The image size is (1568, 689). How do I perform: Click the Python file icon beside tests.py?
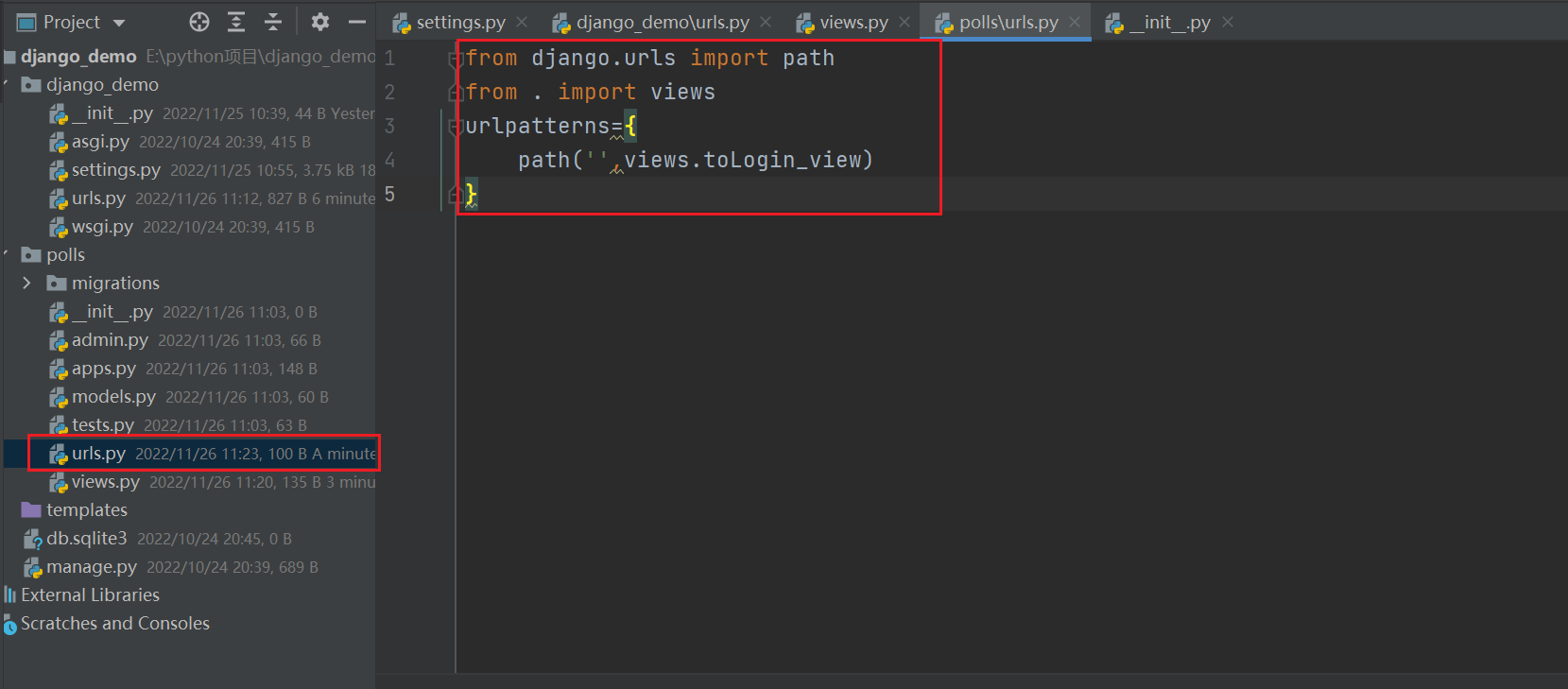(x=58, y=426)
